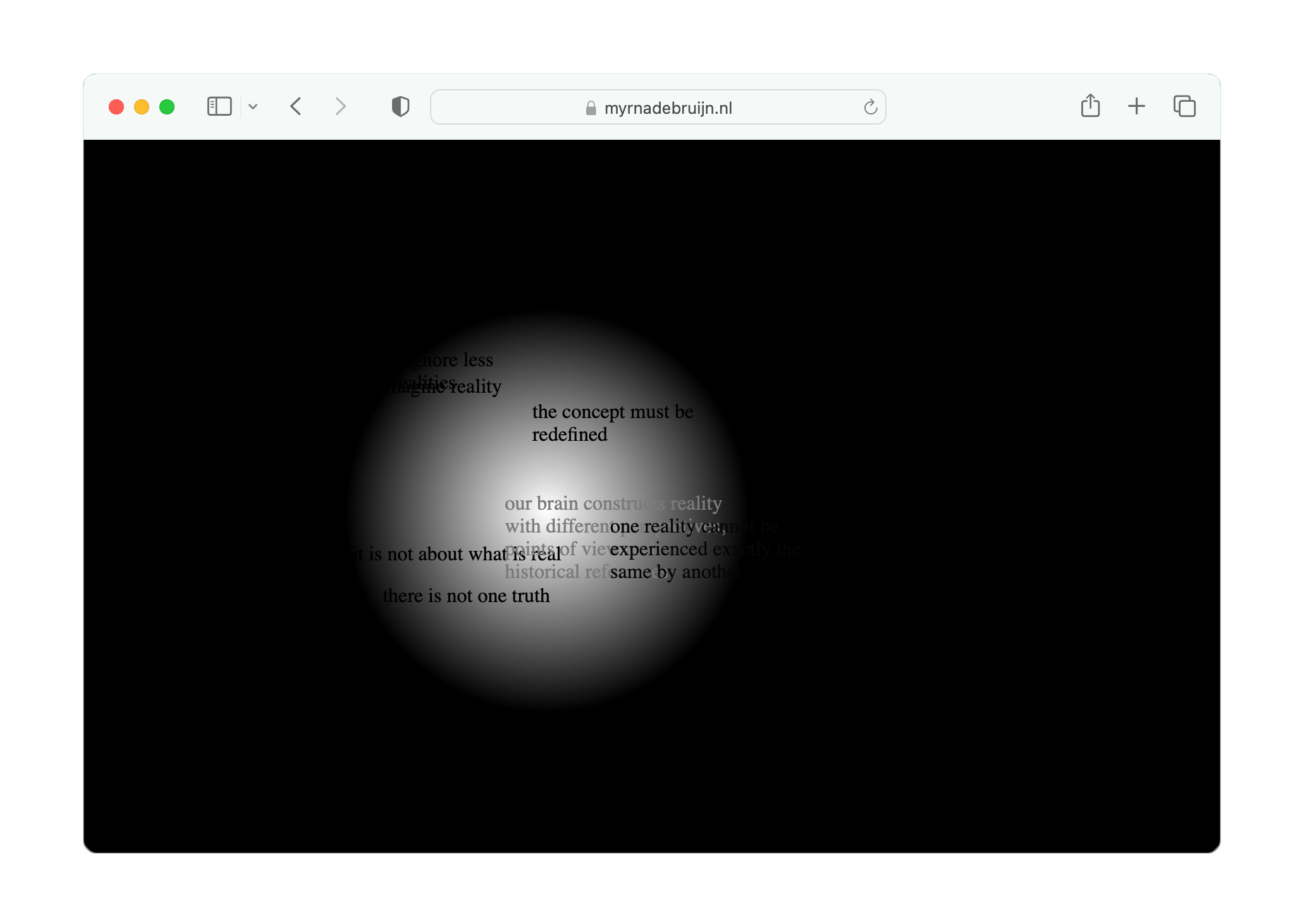Open the sidebar options dropdown arrow
The height and width of the screenshot is (924, 1302).
click(x=253, y=106)
